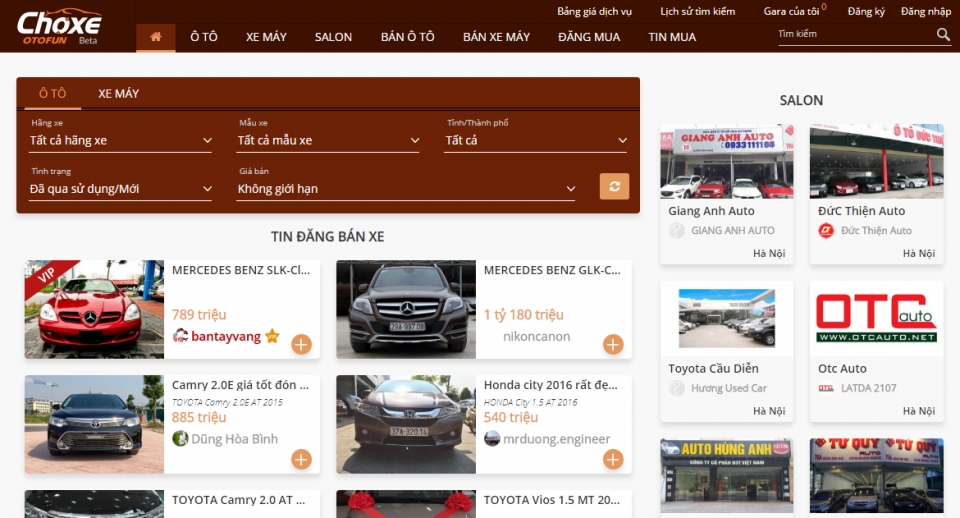Switch to XE MÁY search tab
Viewport: 960px width, 518px height.
point(119,93)
